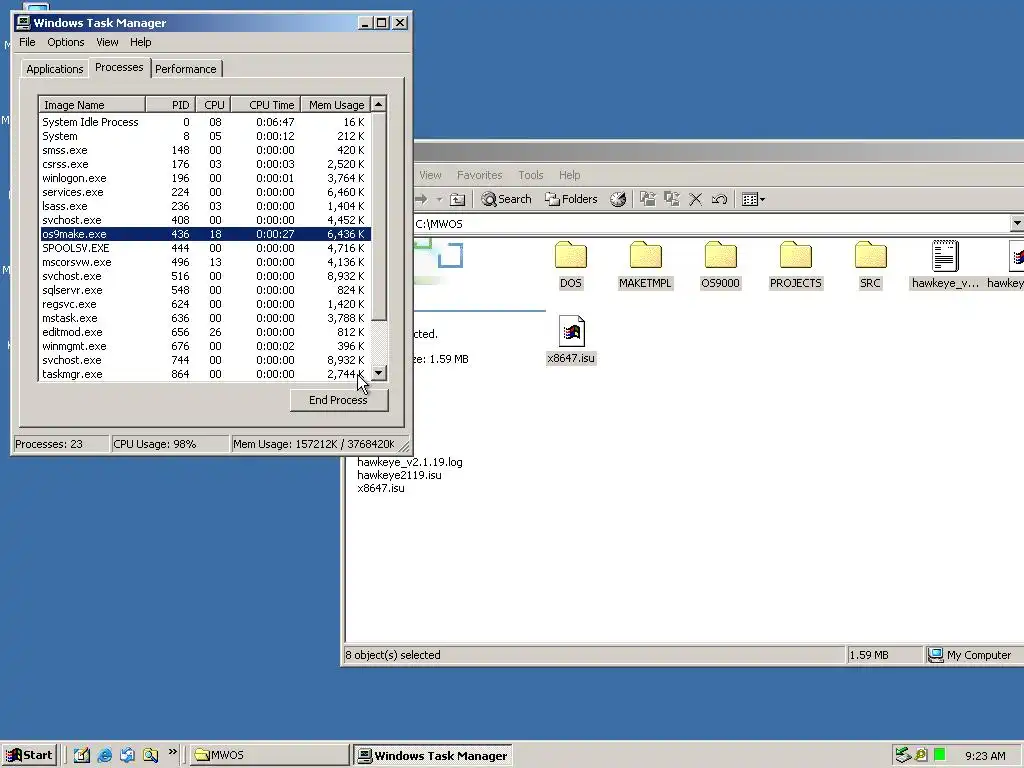Click the Show Desktop quick launch icon

[82, 755]
